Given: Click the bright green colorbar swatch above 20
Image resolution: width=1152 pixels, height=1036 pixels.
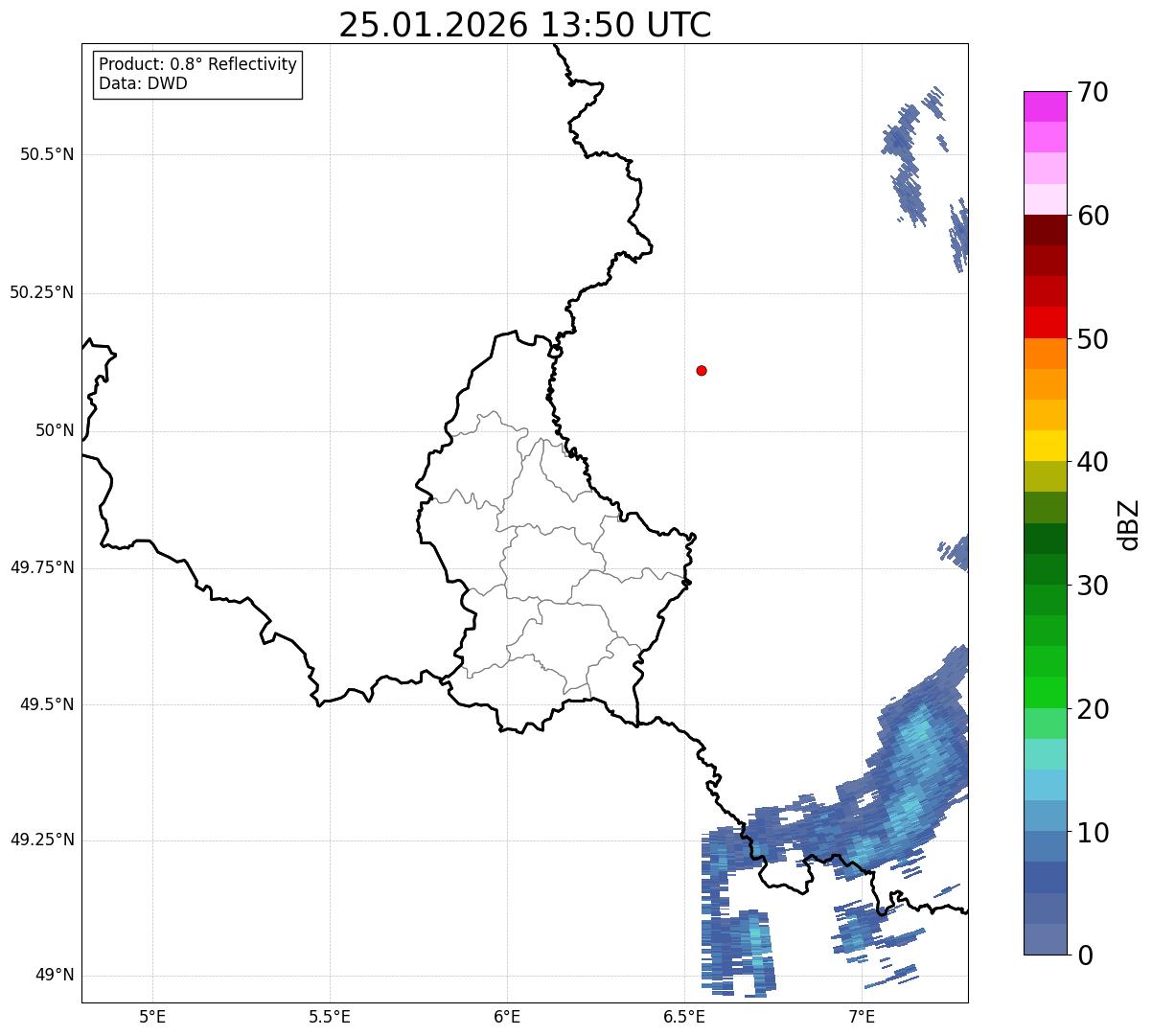Looking at the screenshot, I should (1046, 693).
